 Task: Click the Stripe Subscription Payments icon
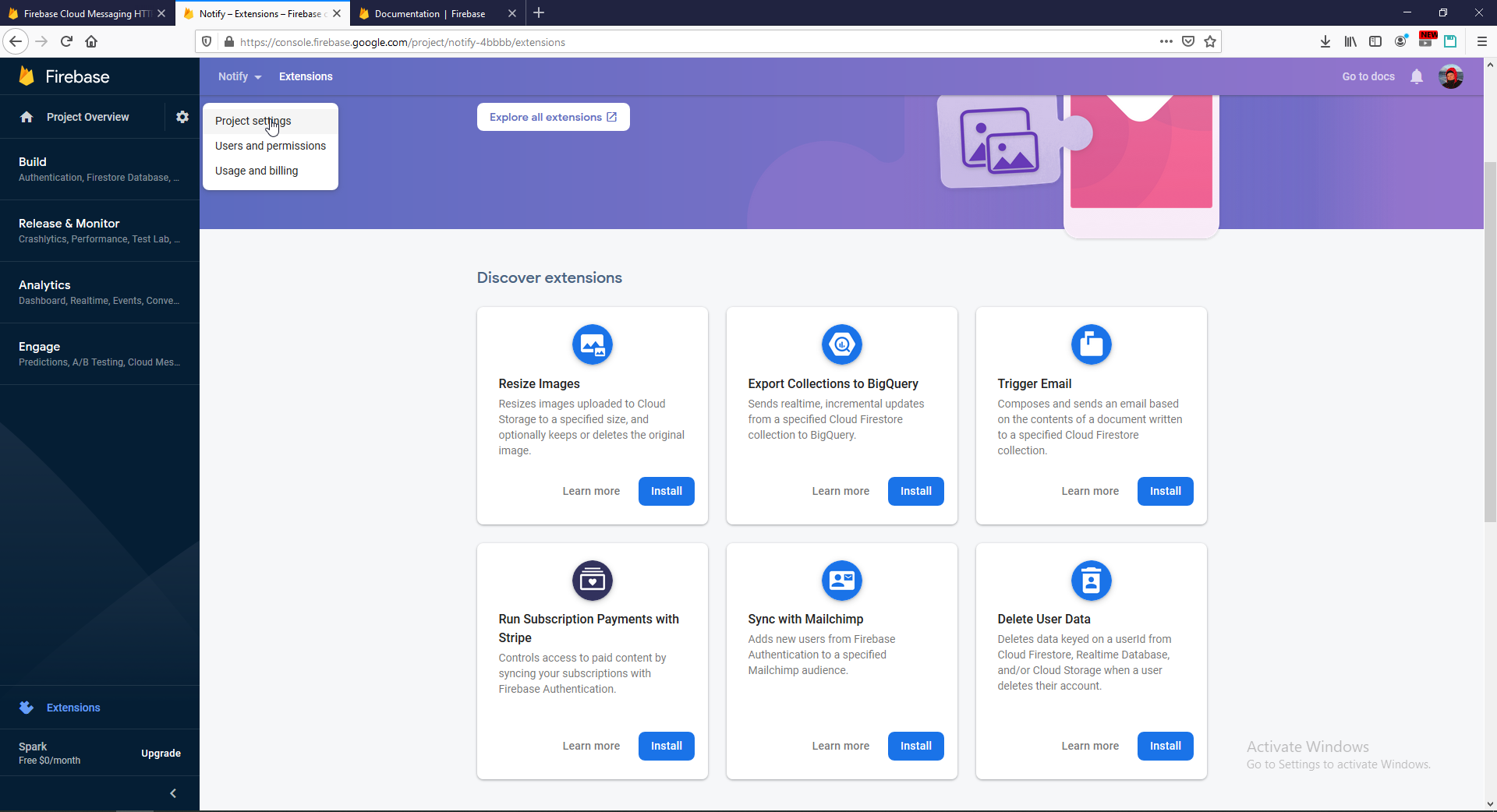tap(593, 581)
